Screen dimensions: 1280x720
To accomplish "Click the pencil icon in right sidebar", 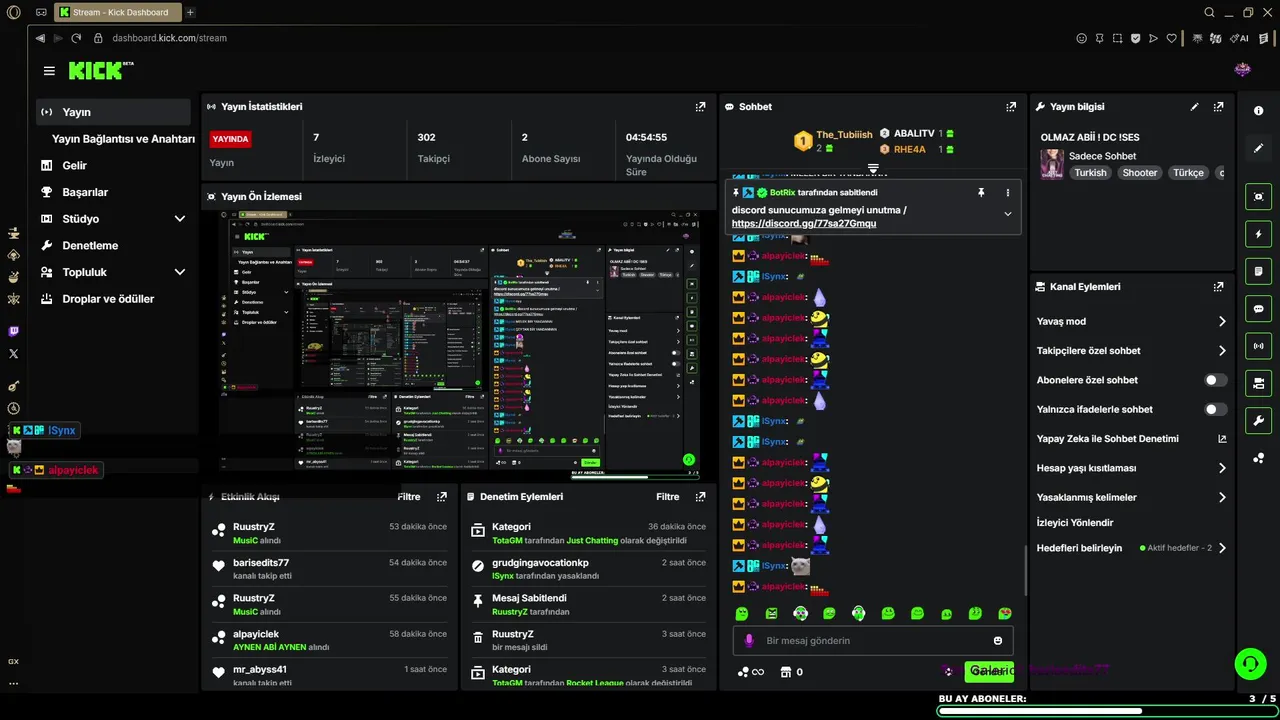I will point(1258,148).
